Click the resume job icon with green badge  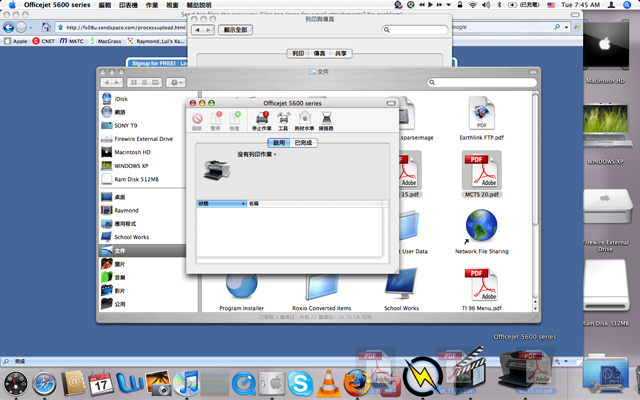coord(234,121)
